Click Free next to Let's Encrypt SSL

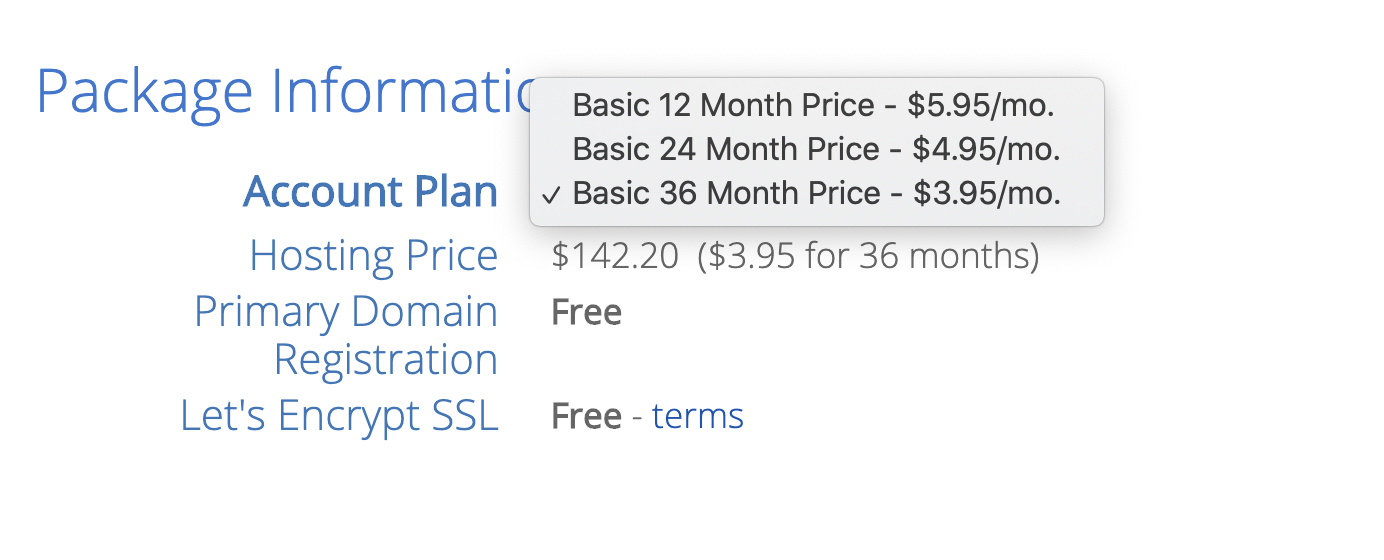(x=586, y=416)
